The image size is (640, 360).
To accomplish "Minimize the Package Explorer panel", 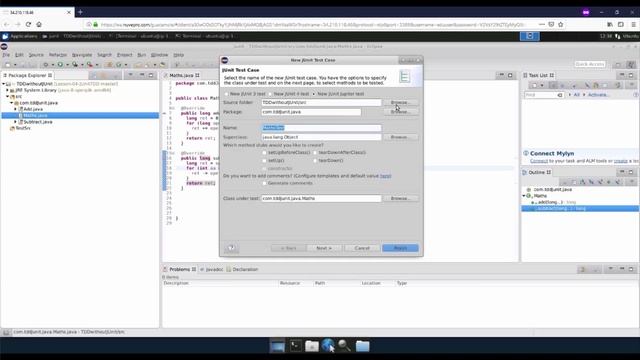I will pos(142,75).
